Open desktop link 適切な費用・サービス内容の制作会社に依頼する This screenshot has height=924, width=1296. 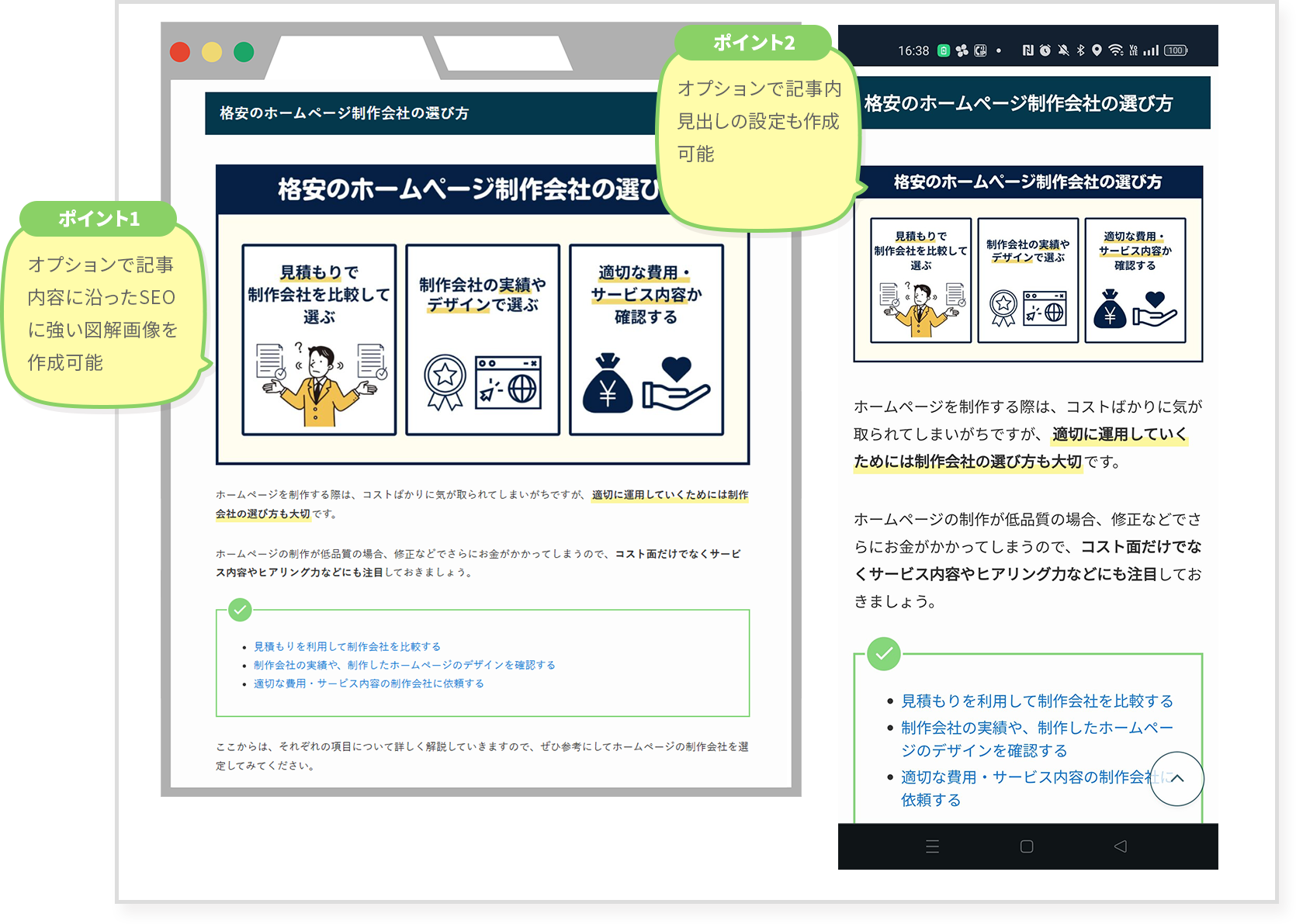point(369,683)
